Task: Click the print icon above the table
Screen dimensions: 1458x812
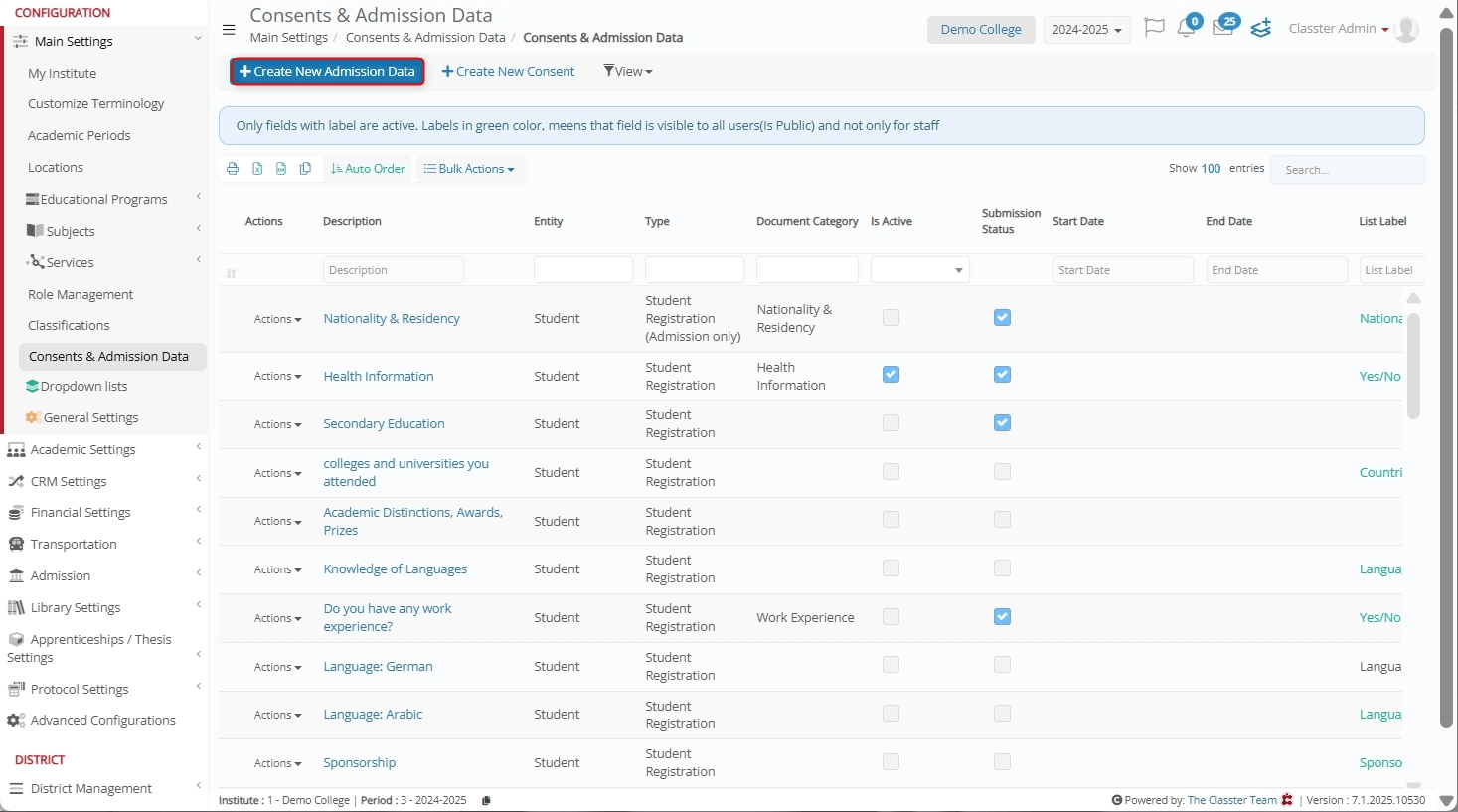Action: click(233, 169)
